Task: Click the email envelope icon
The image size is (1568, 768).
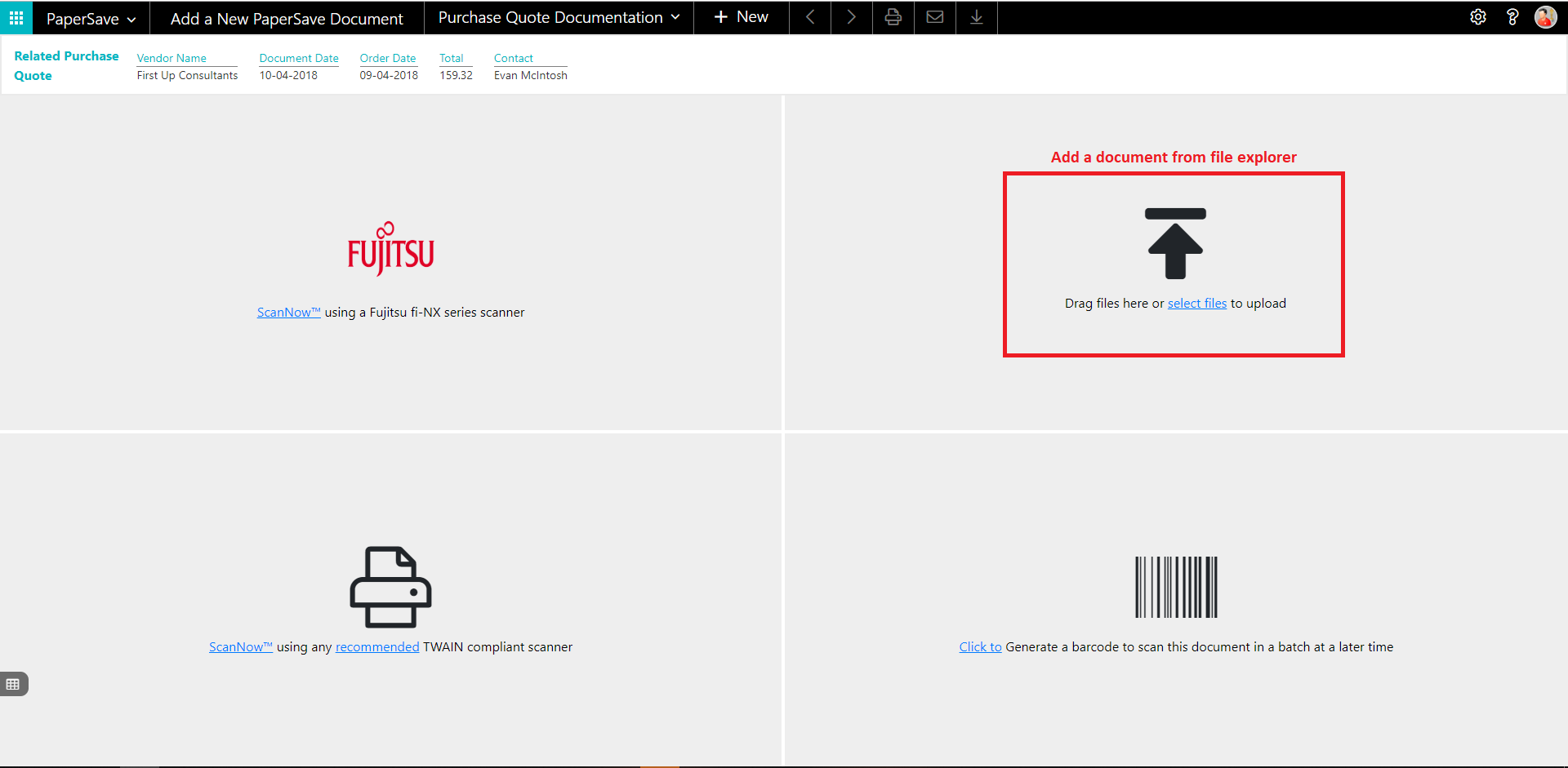Action: [x=935, y=17]
